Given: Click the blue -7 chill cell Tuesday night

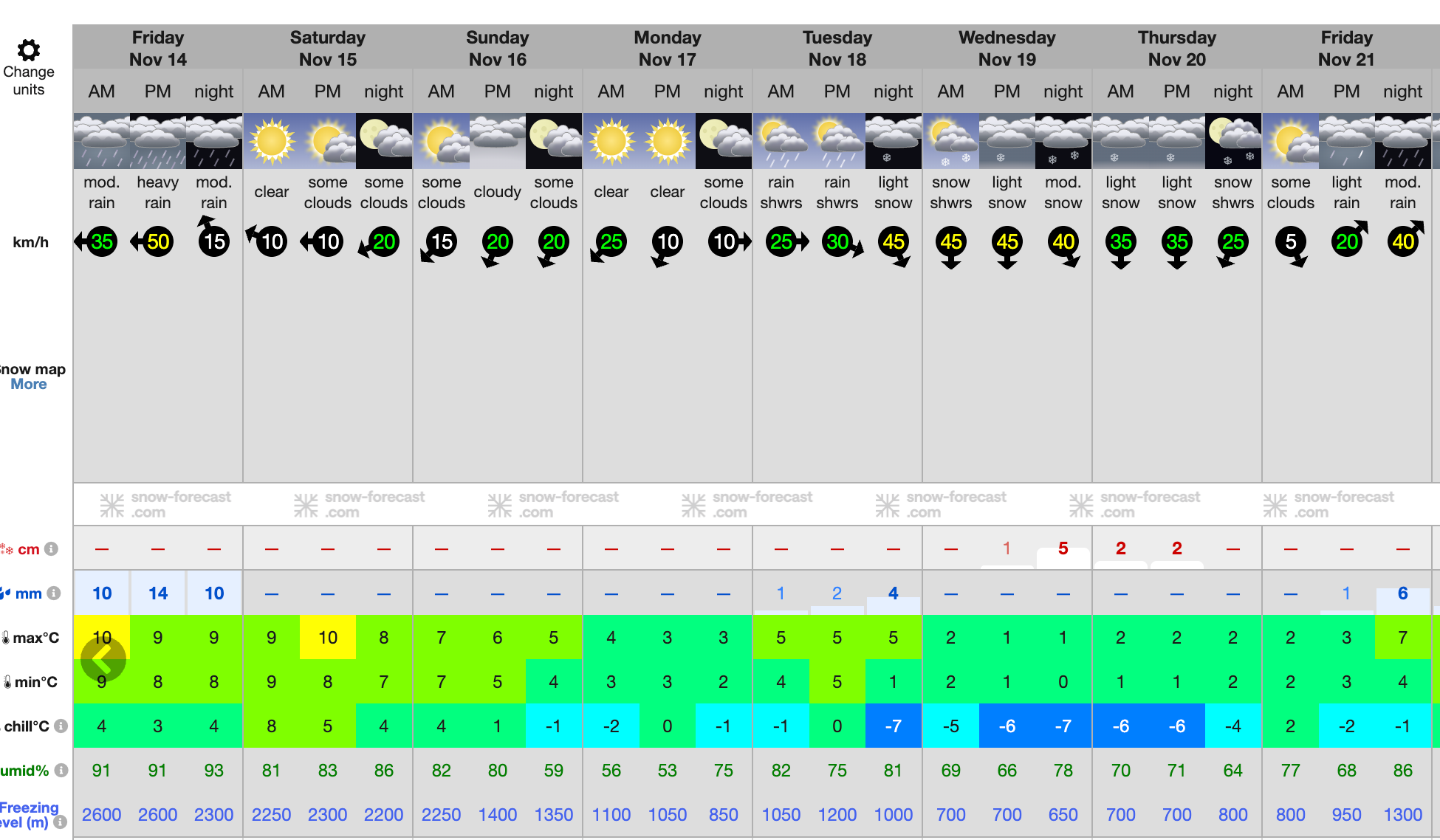Looking at the screenshot, I should 894,726.
